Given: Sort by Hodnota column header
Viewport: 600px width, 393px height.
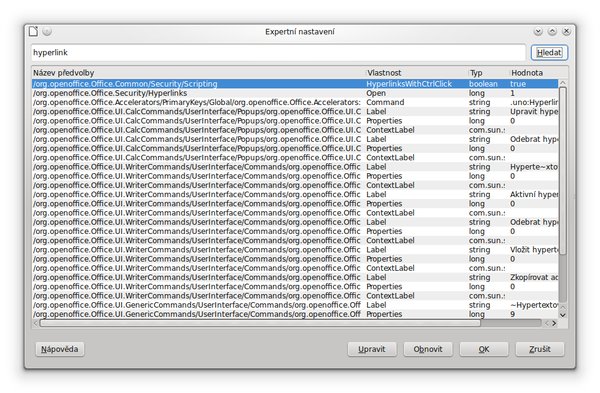Looking at the screenshot, I should click(538, 73).
